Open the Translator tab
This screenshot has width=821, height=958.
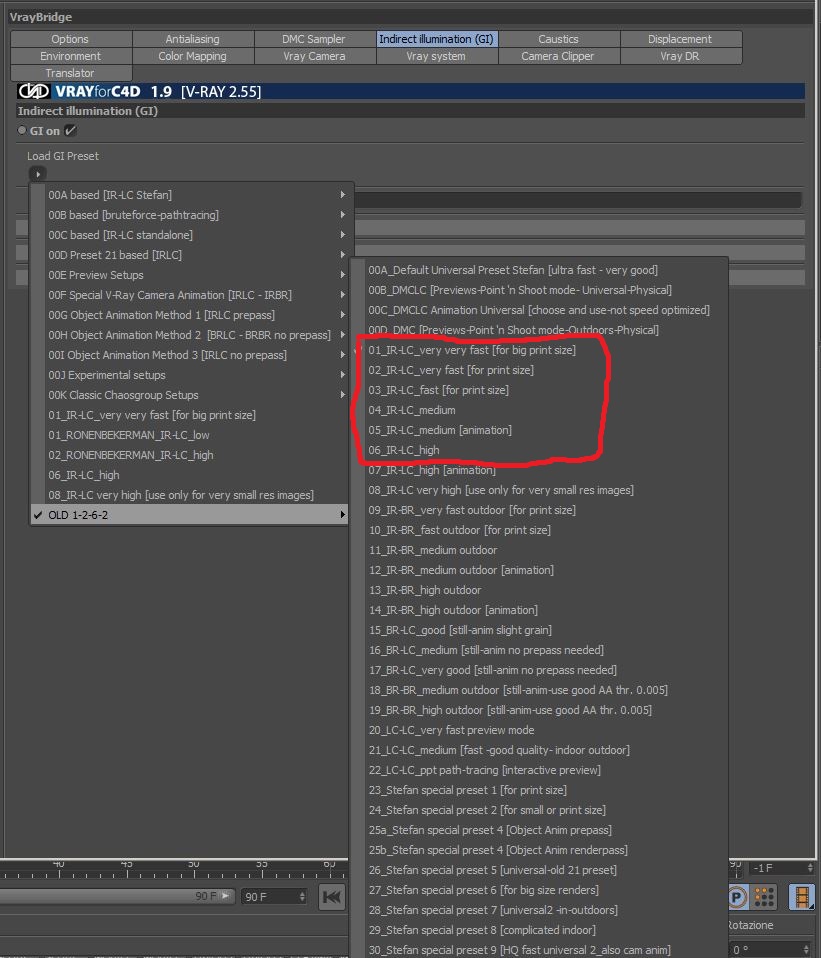point(71,73)
